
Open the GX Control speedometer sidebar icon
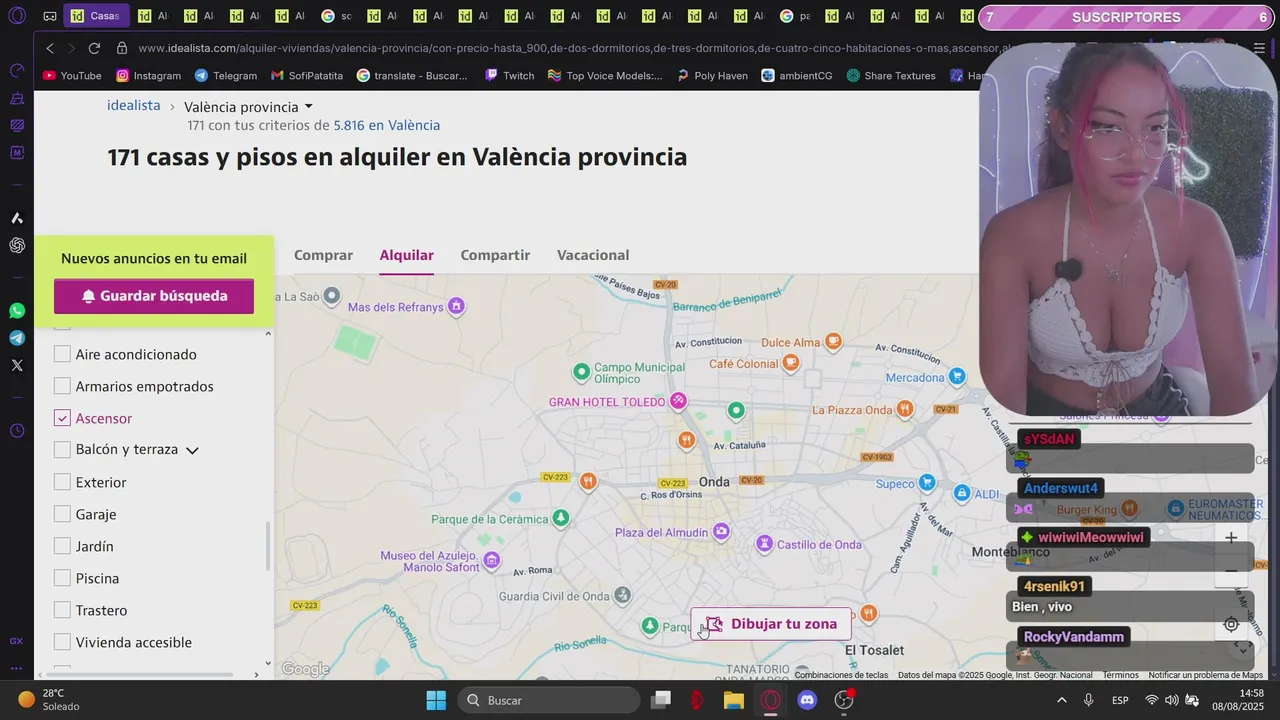tap(17, 70)
